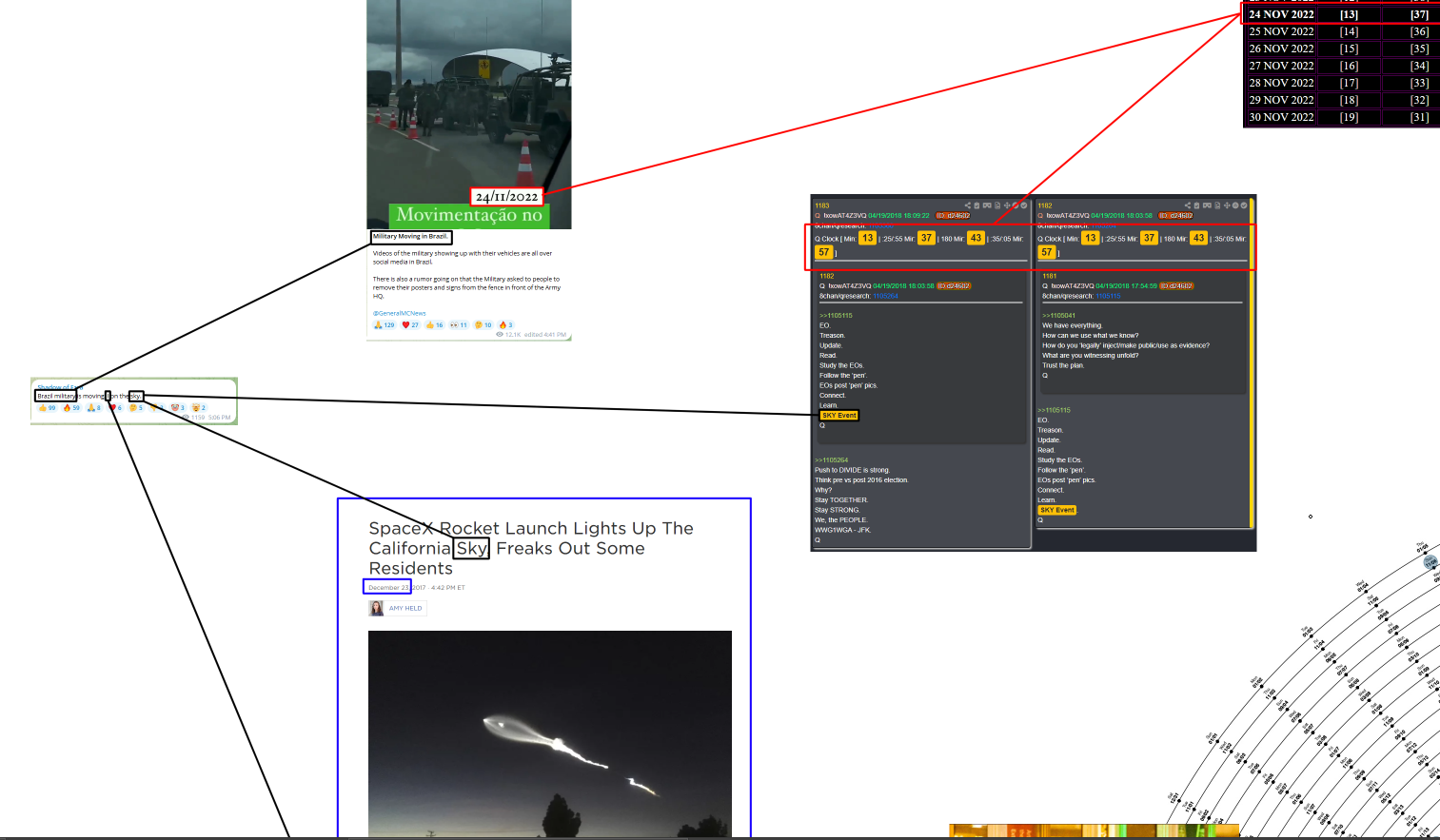The width and height of the screenshot is (1440, 840).
Task: Click the 'Movimentação no' green video caption
Action: click(x=469, y=215)
